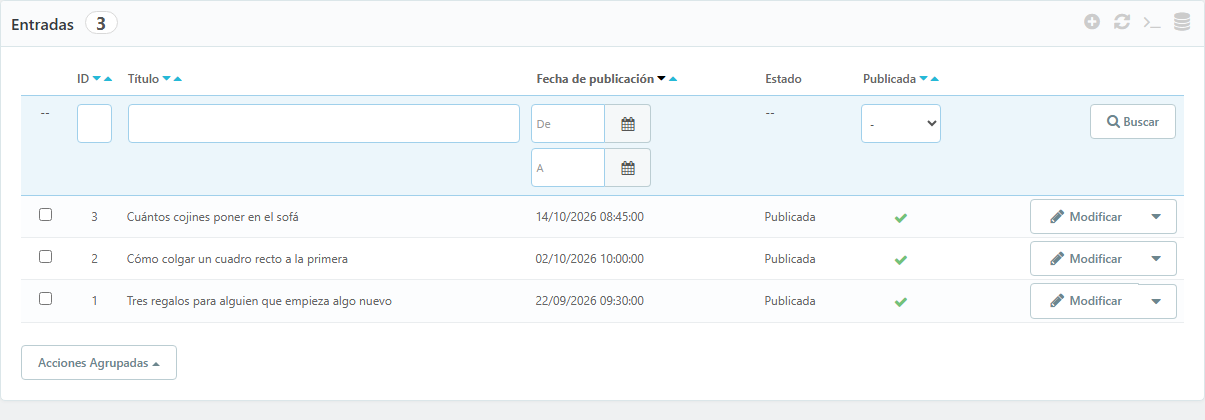Click the Buscar search button

point(1133,122)
